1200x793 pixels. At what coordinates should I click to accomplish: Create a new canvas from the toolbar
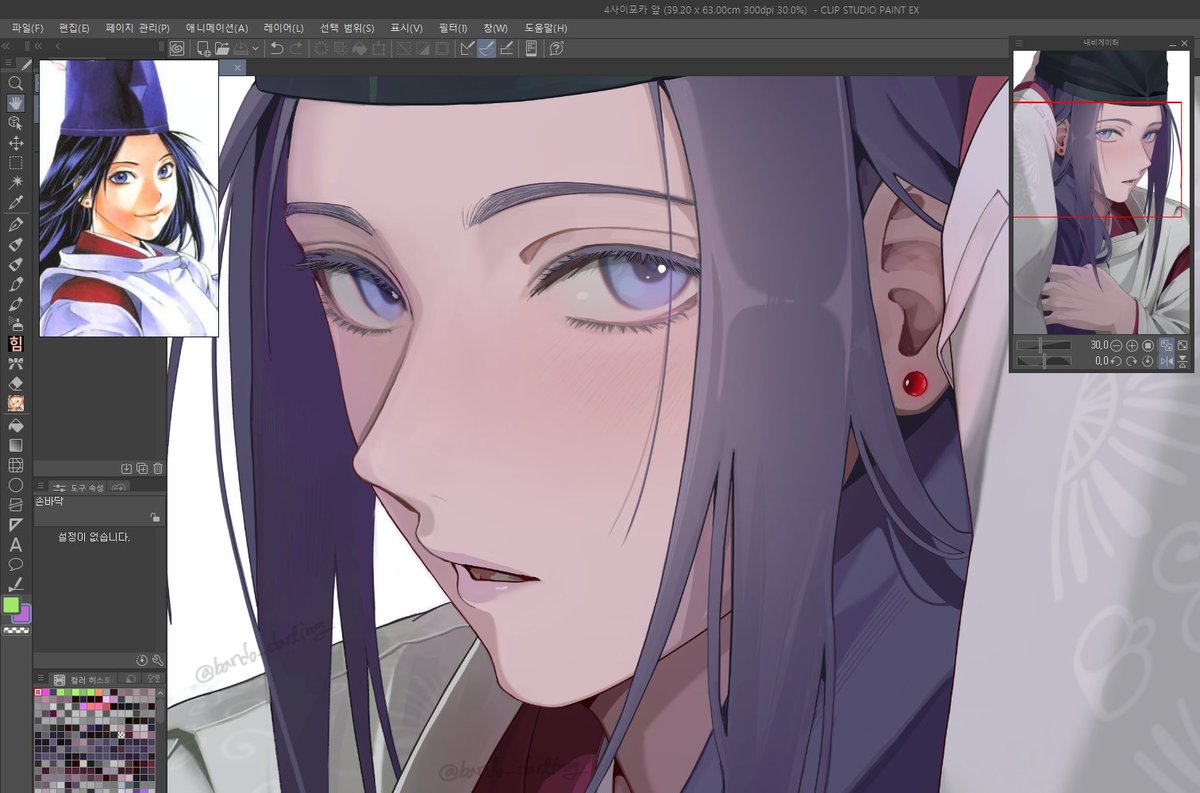tap(203, 47)
